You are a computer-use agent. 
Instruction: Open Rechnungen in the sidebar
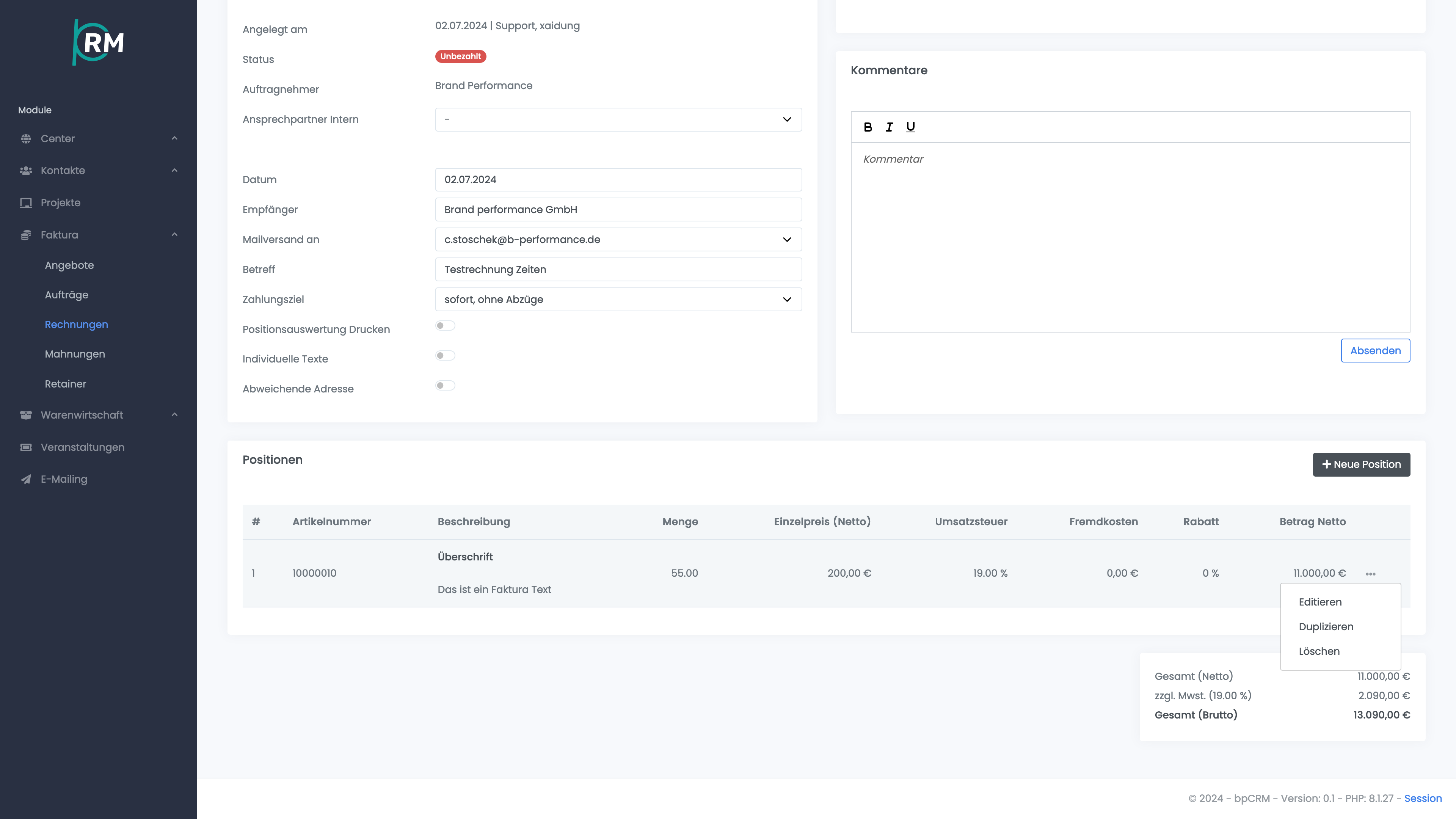[x=76, y=325]
